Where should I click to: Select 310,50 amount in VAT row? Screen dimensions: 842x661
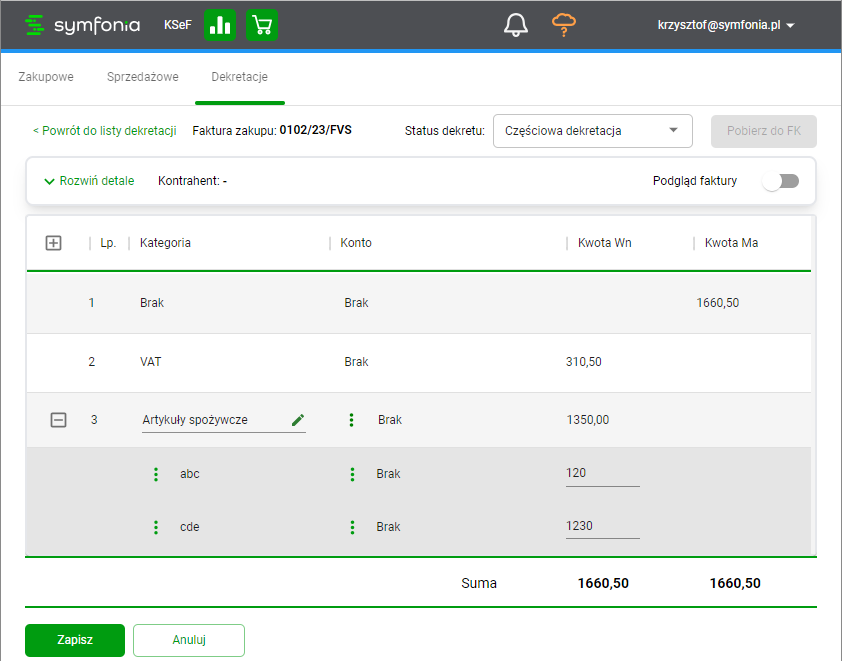584,362
